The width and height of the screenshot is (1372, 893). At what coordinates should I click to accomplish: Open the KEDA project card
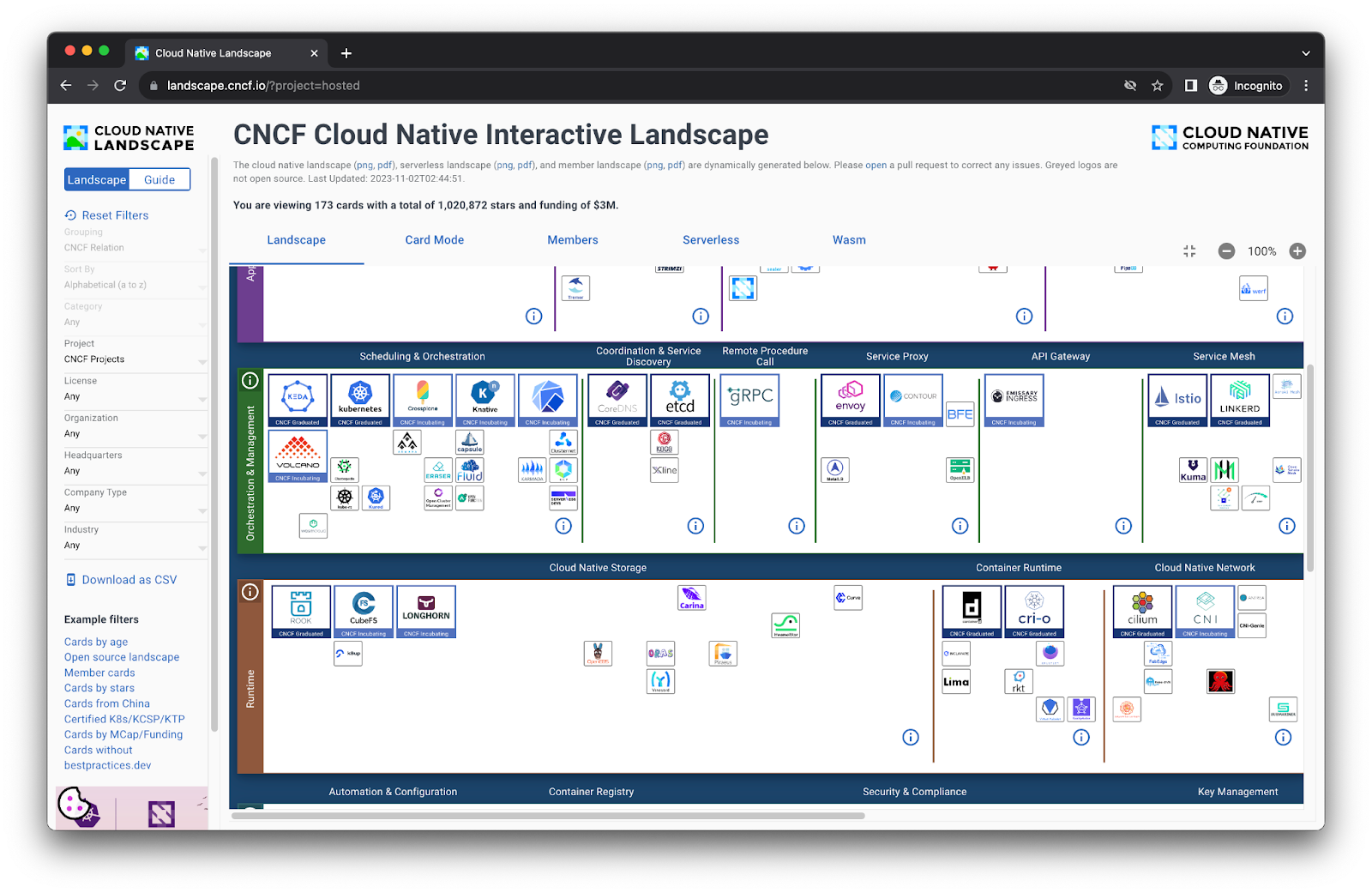pyautogui.click(x=298, y=400)
